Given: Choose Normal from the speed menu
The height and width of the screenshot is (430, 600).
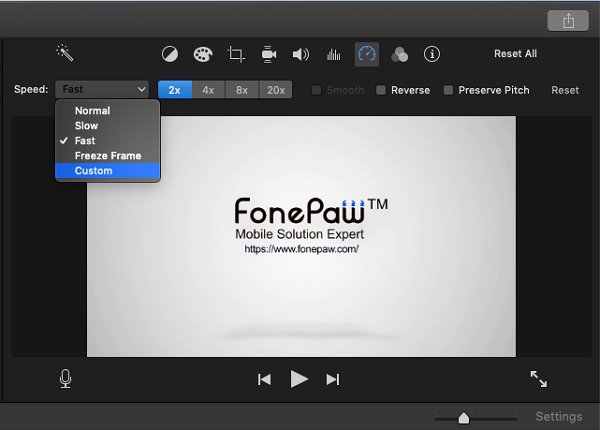Looking at the screenshot, I should (108, 111).
